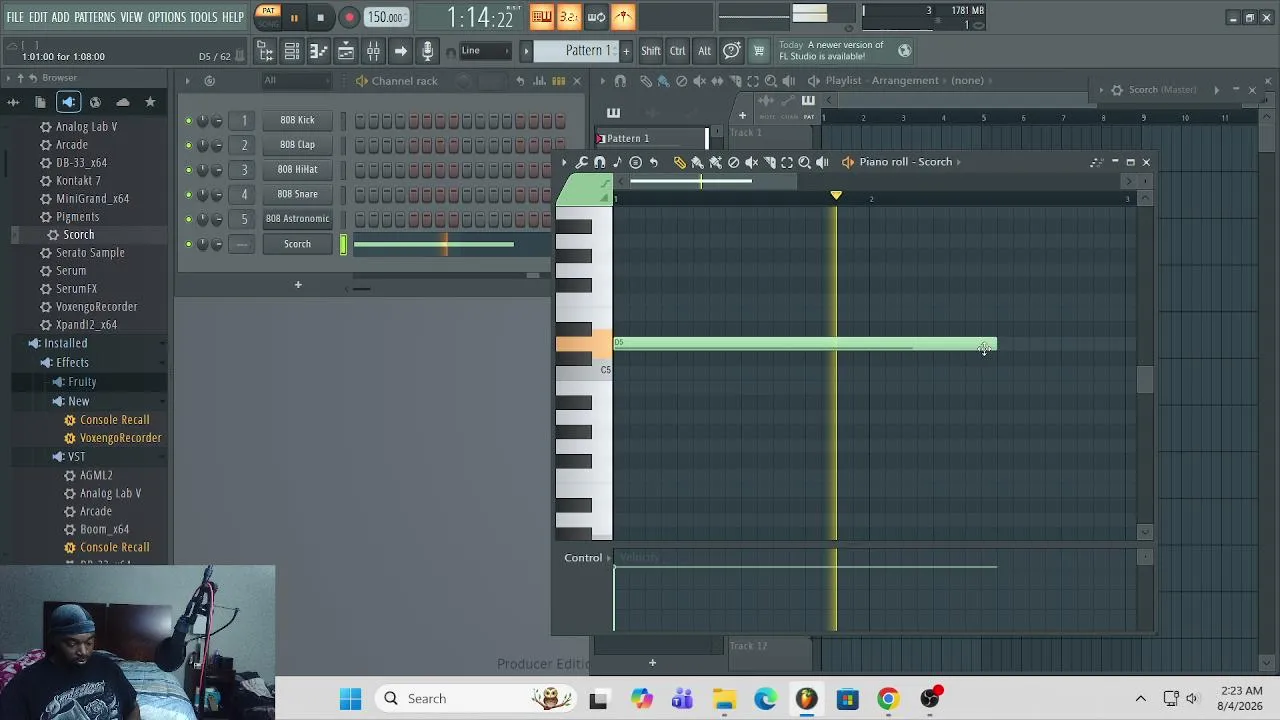Click the Scorch channel button
Image resolution: width=1280 pixels, height=720 pixels.
click(297, 244)
